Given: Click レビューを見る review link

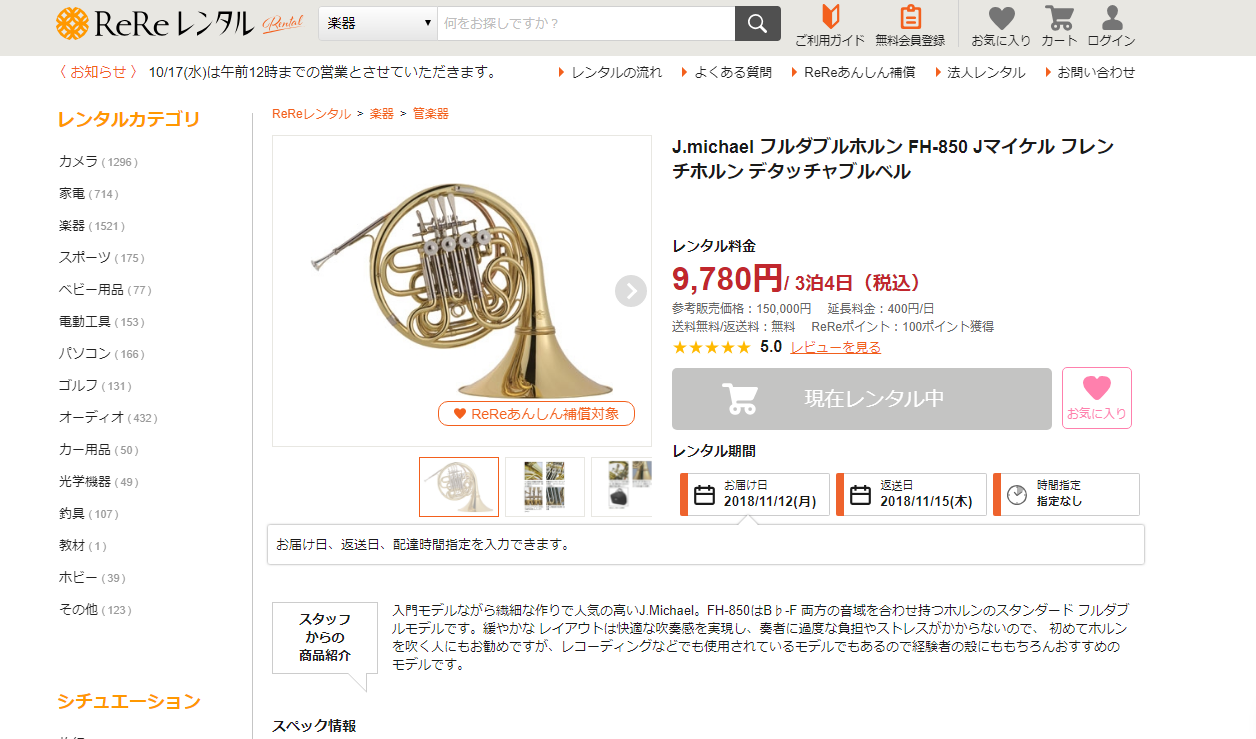Looking at the screenshot, I should tap(836, 347).
